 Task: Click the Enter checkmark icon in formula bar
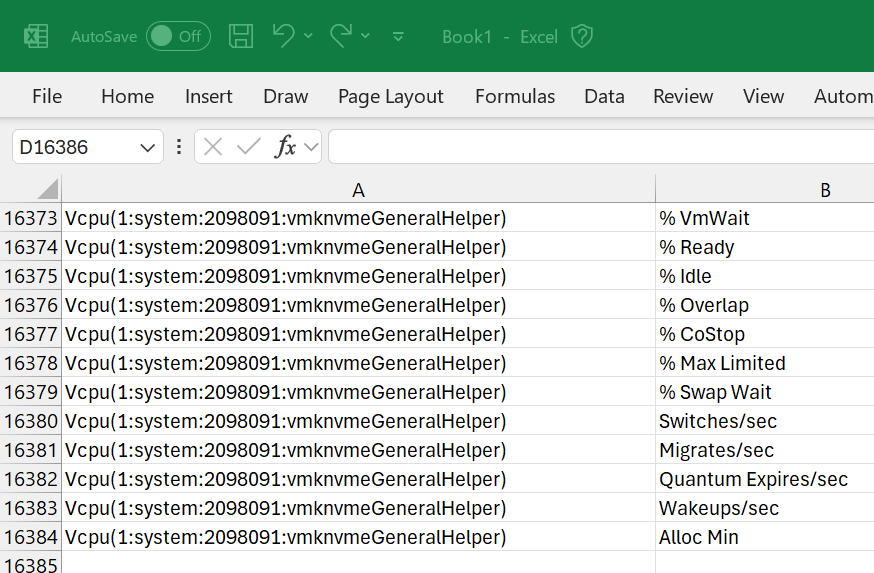click(249, 147)
